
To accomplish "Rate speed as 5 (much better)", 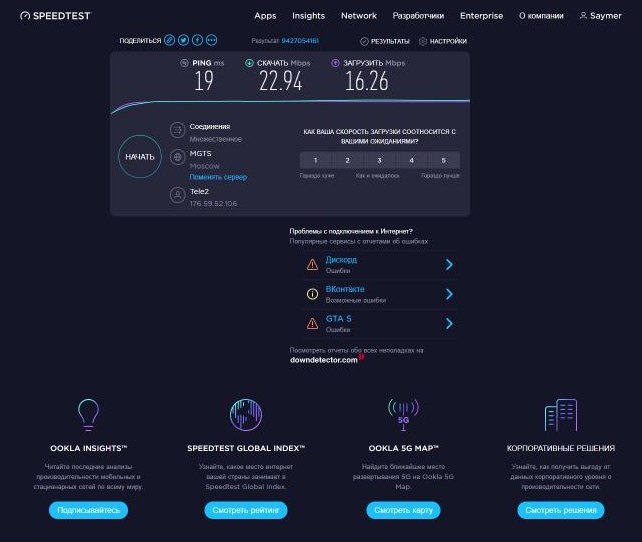I will (x=444, y=160).
